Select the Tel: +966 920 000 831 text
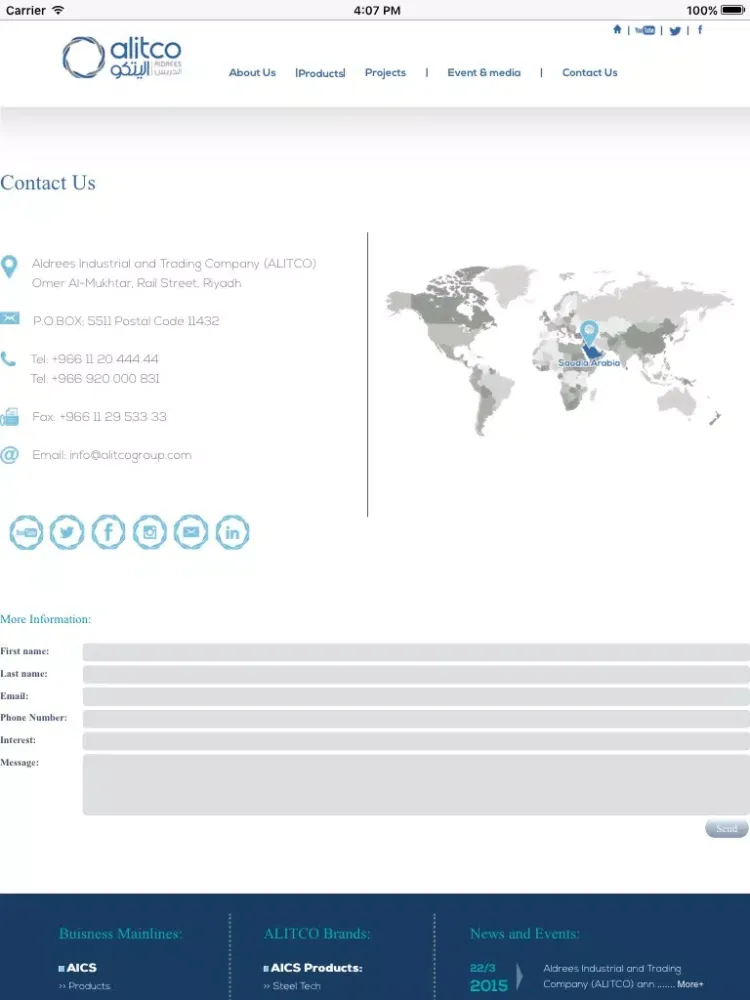This screenshot has height=1000, width=750. (x=95, y=379)
